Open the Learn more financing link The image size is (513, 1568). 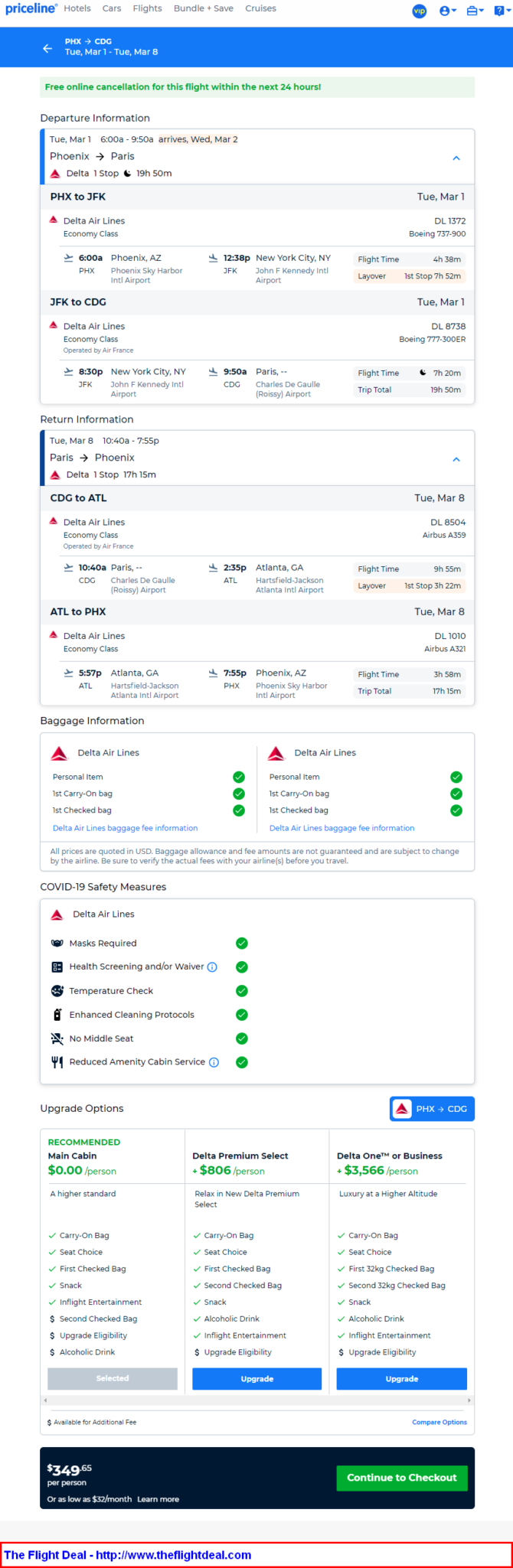(x=158, y=1499)
